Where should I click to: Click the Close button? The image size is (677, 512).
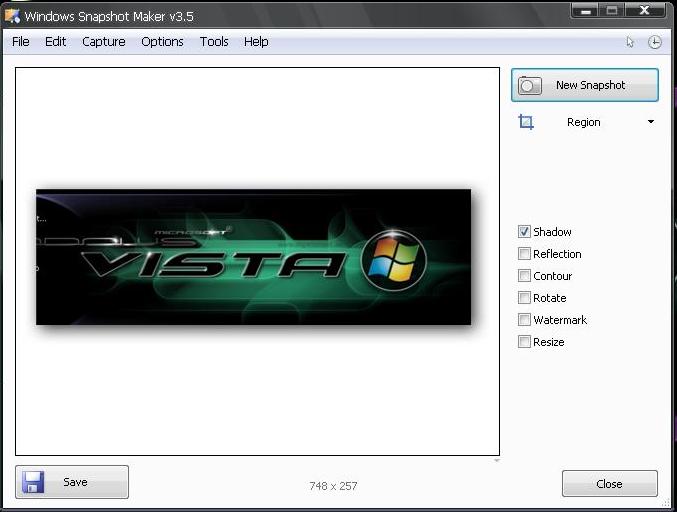click(610, 484)
